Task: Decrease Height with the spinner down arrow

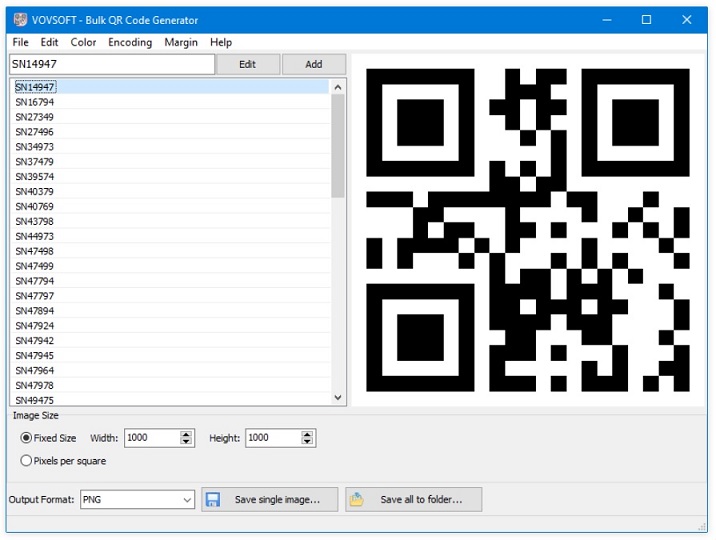Action: (308, 442)
